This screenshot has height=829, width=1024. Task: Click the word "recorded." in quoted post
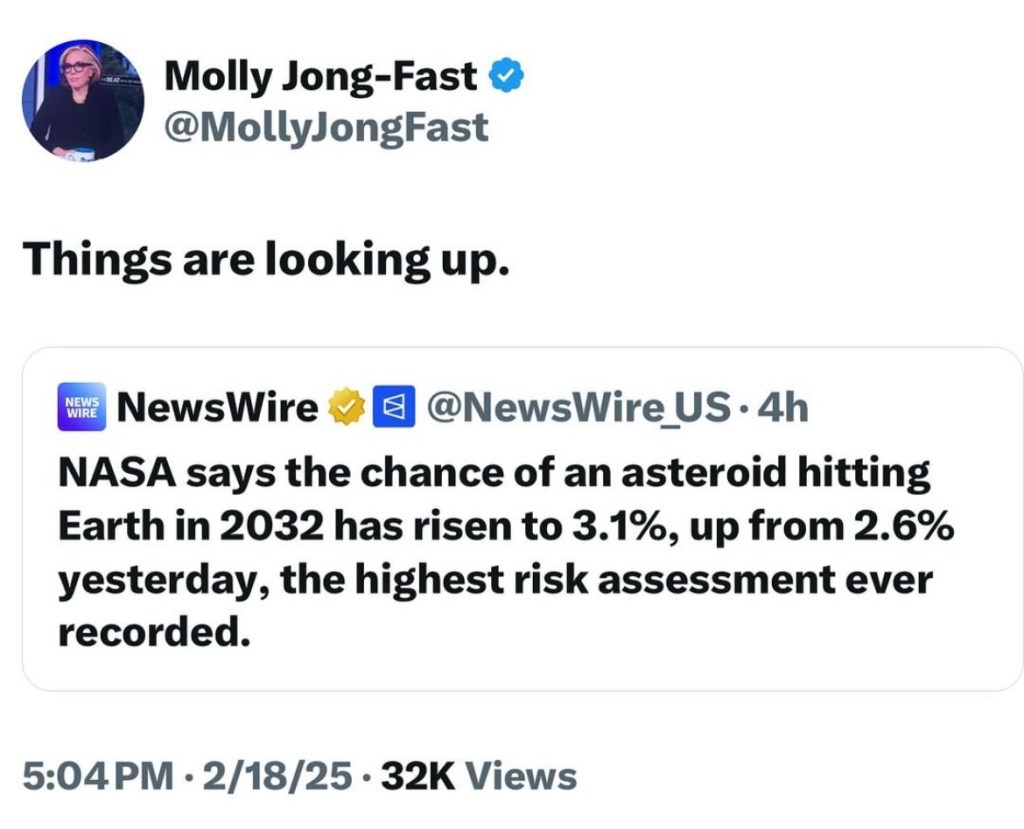click(152, 630)
